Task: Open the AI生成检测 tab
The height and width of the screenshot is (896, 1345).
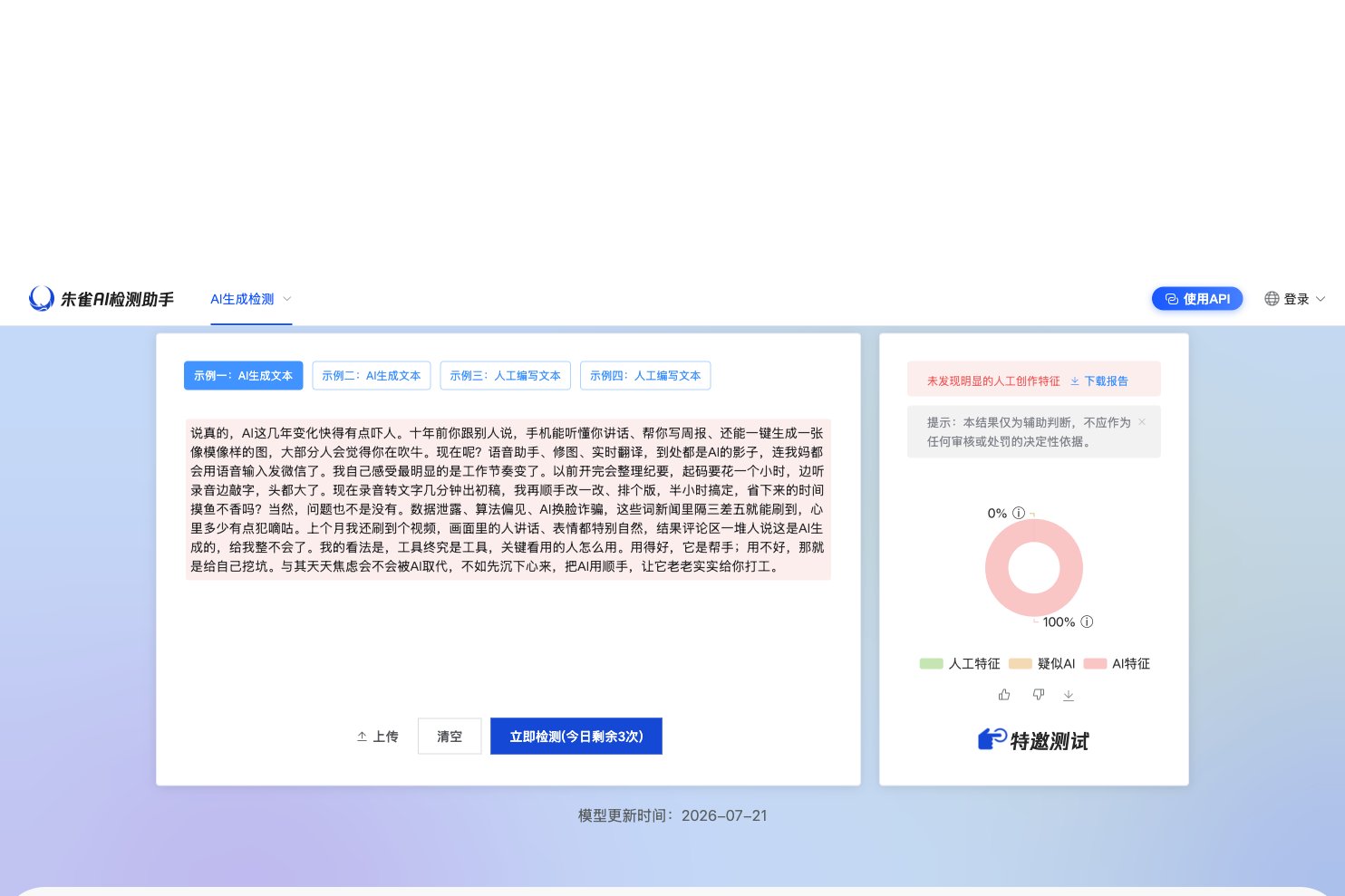Action: 251,299
